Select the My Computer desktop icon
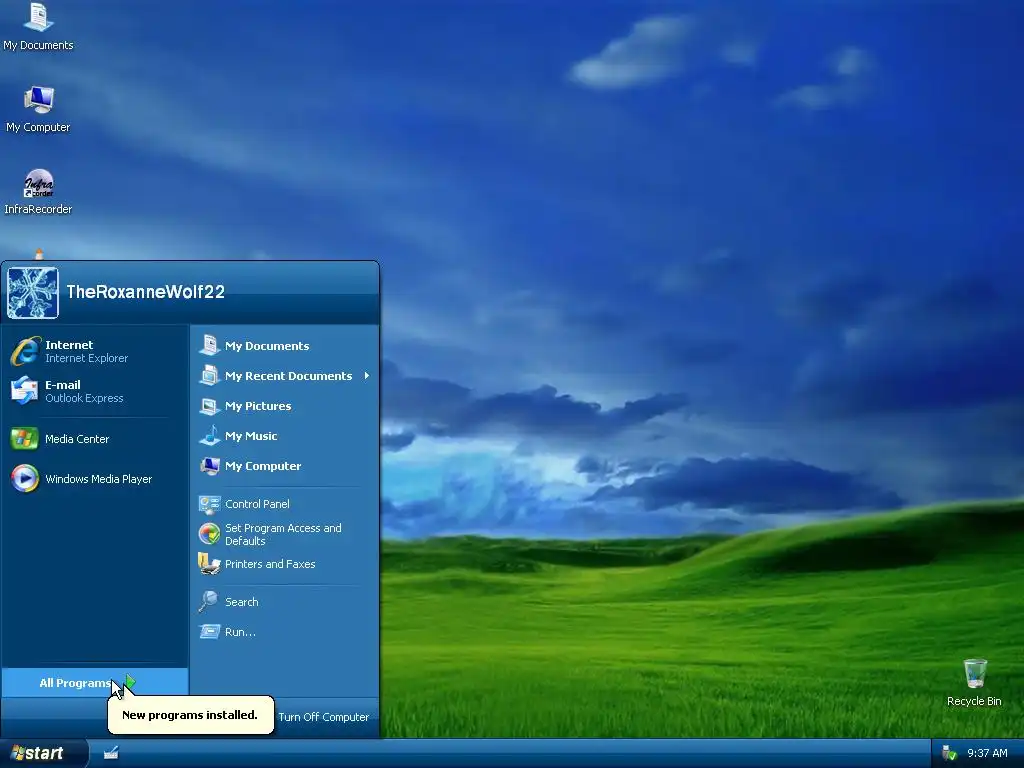 pyautogui.click(x=38, y=109)
